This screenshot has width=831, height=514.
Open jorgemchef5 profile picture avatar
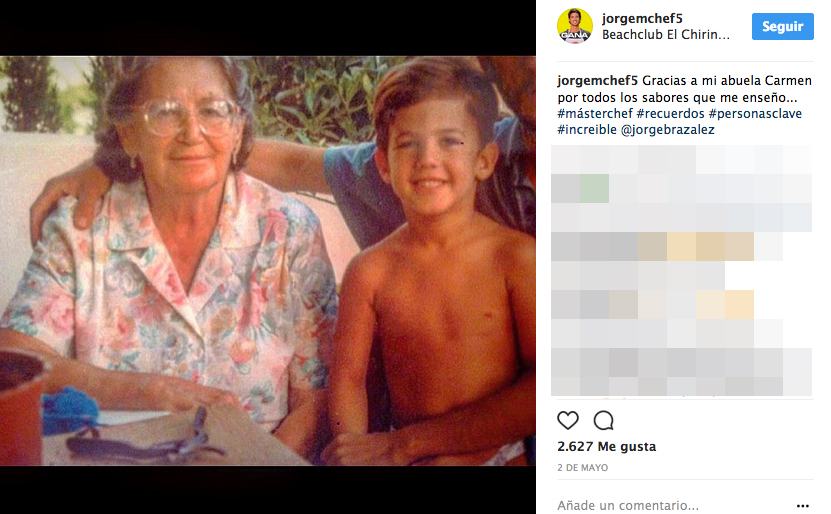point(575,26)
